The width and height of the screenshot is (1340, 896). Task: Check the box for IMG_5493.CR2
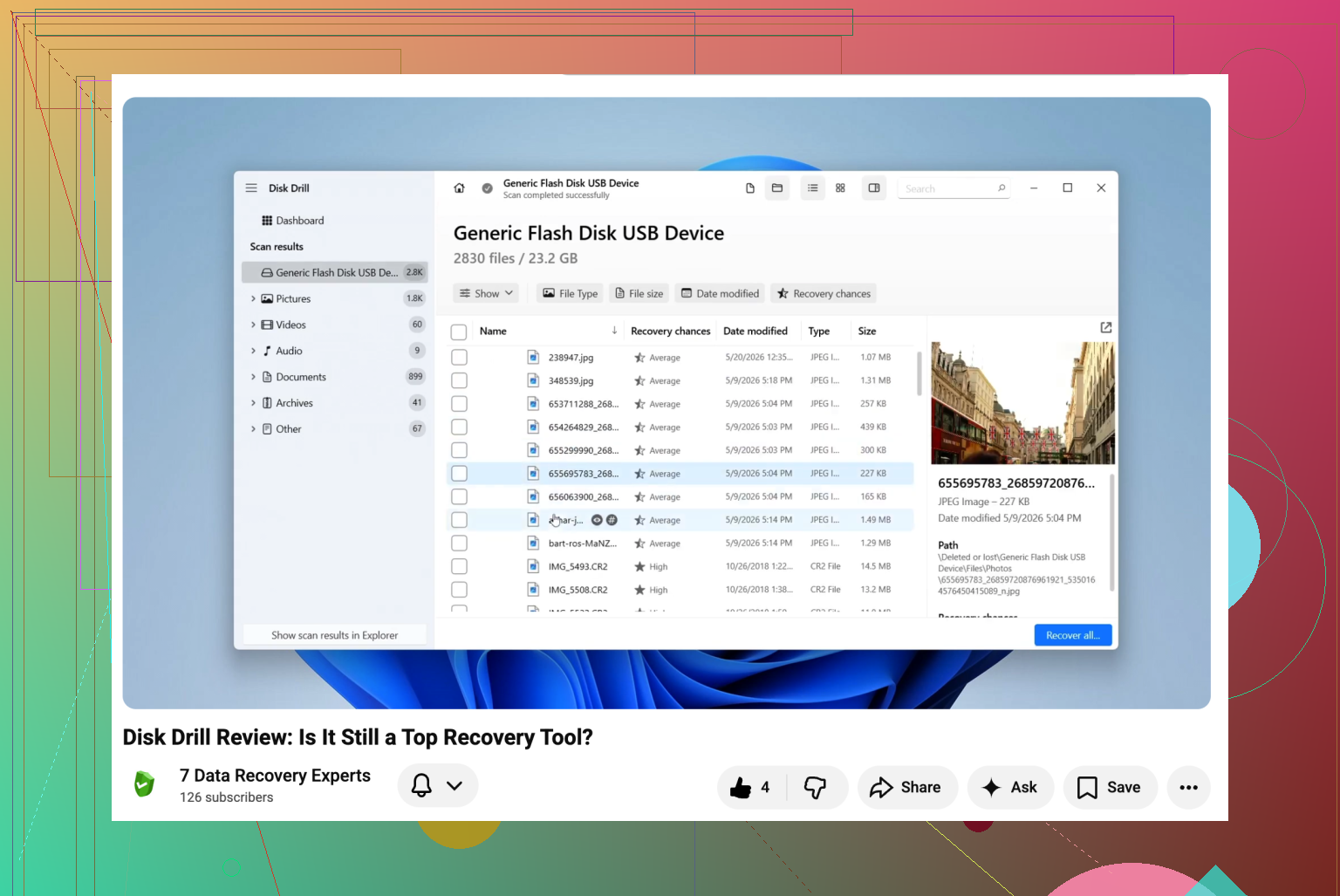click(x=459, y=566)
